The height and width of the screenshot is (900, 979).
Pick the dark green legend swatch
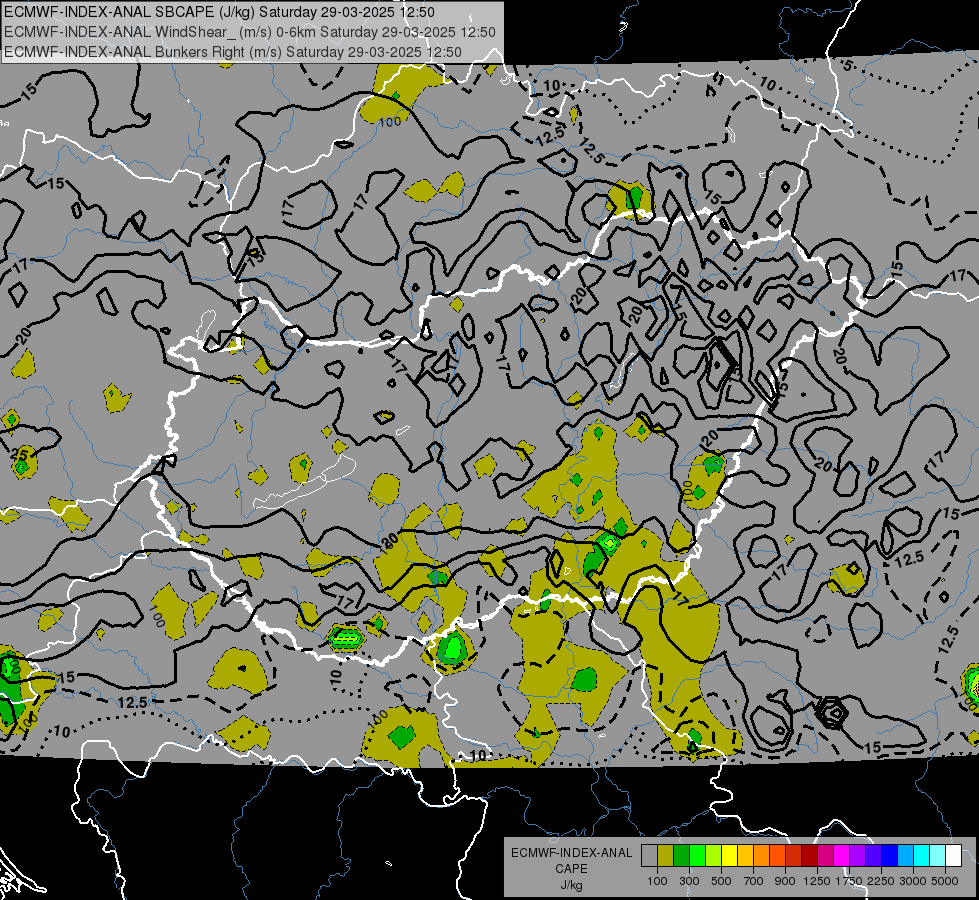tap(682, 856)
